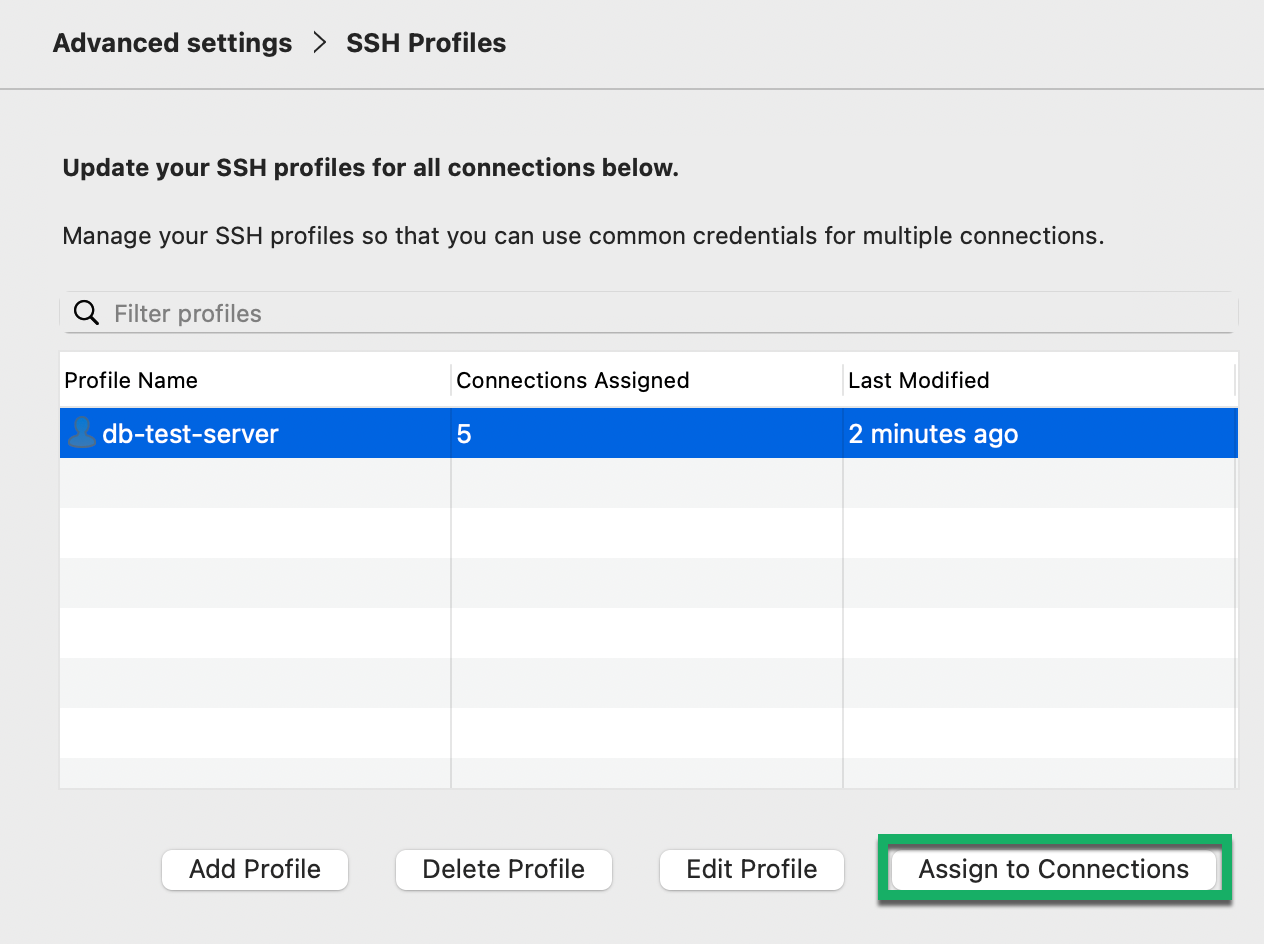Click the user icon beside db-test-server
Viewport: 1264px width, 944px height.
coord(80,433)
